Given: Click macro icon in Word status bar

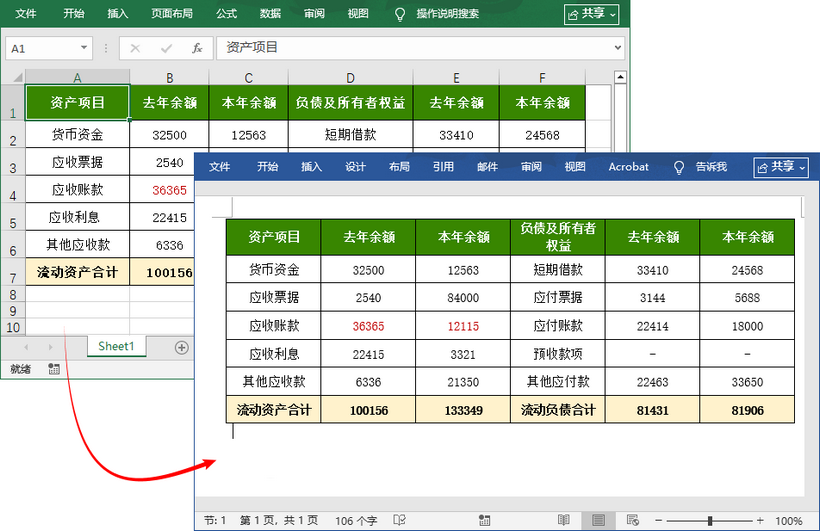Looking at the screenshot, I should pyautogui.click(x=485, y=520).
